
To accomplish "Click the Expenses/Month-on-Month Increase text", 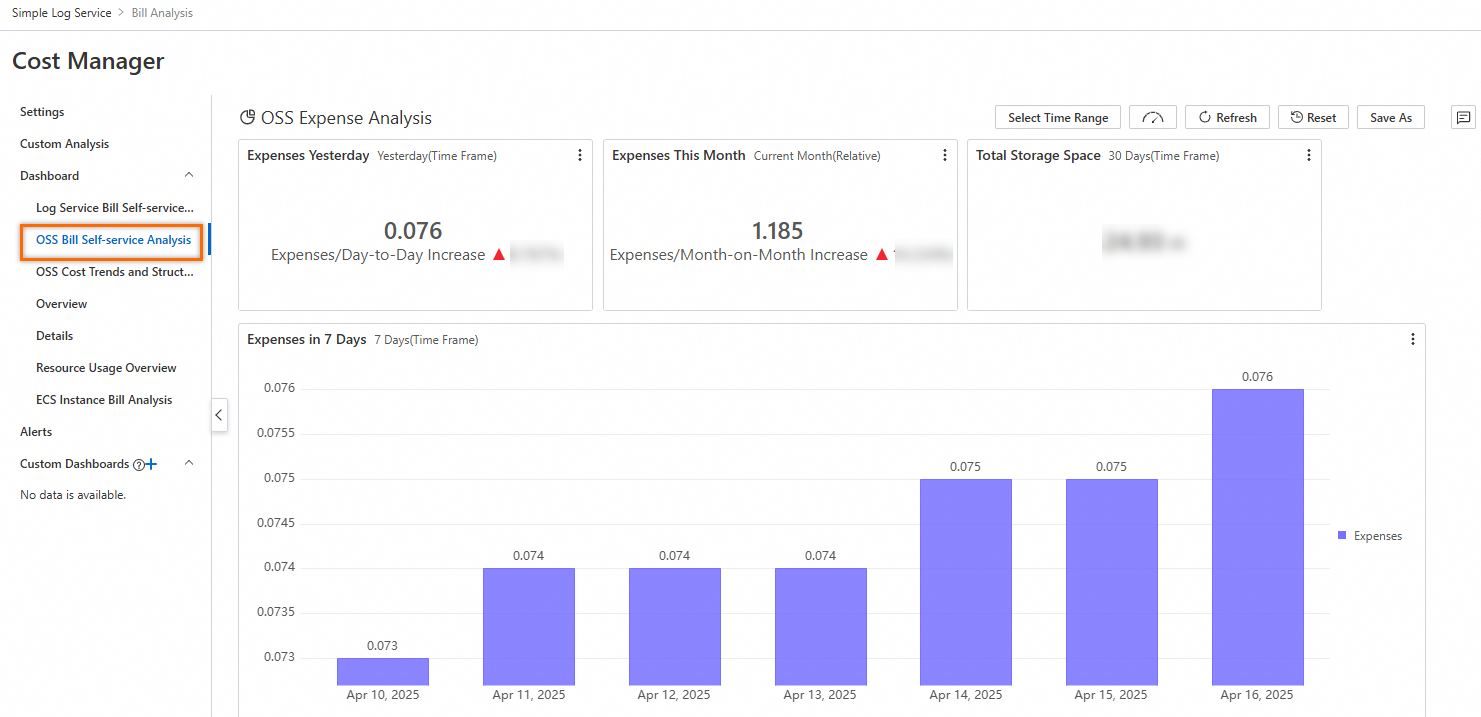I will point(739,255).
